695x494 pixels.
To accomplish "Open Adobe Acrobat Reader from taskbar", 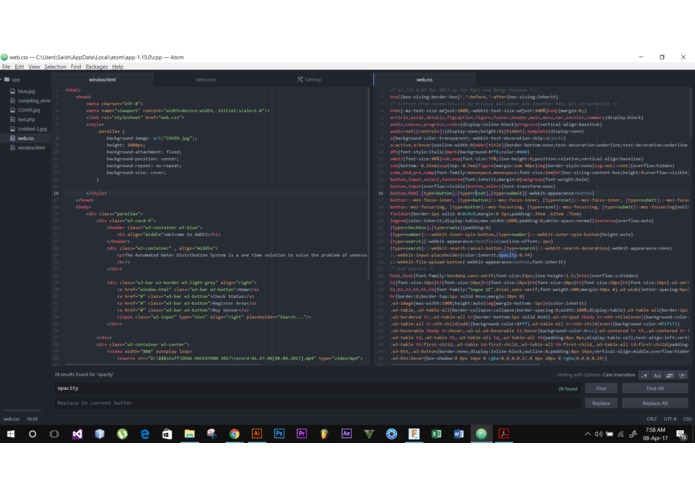I will point(504,434).
